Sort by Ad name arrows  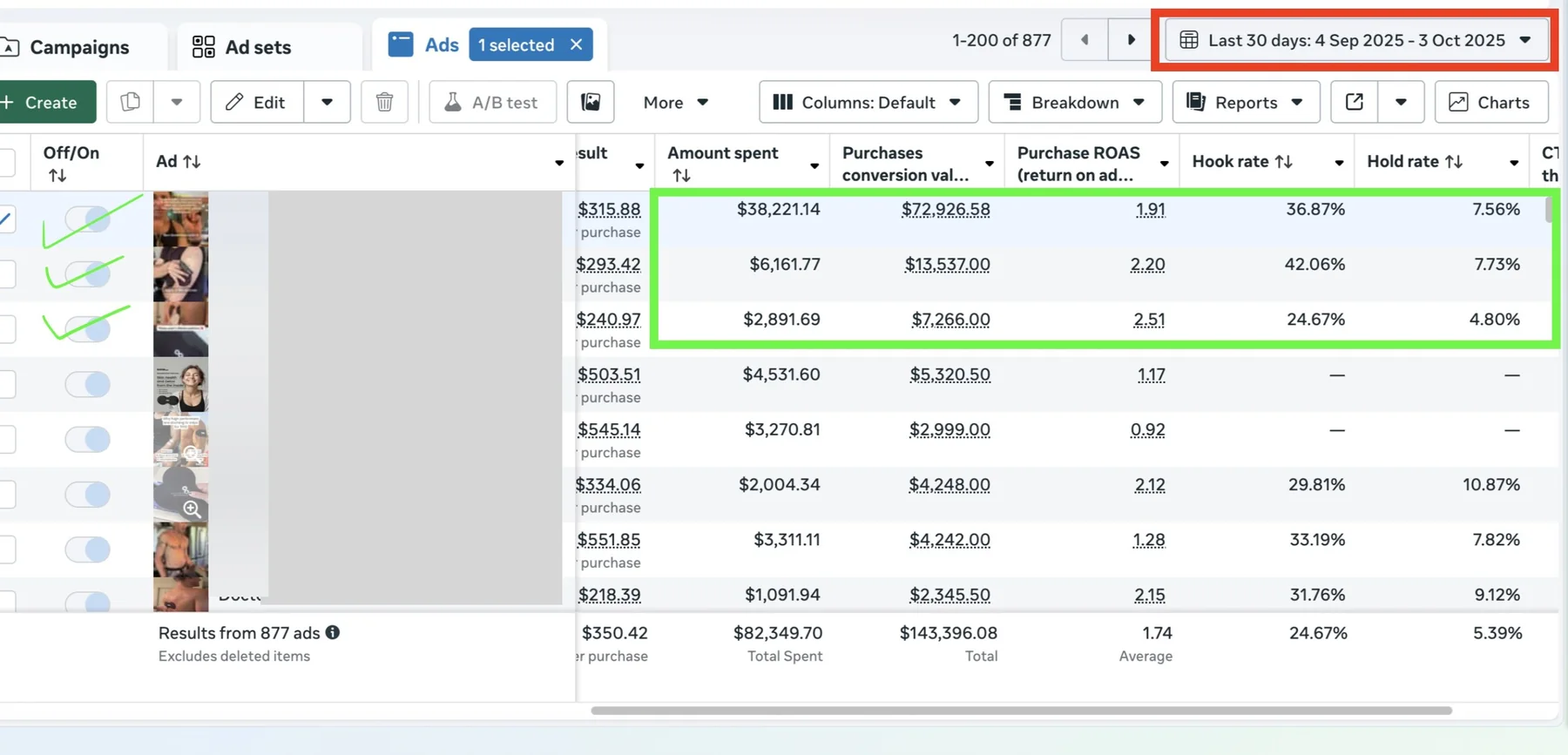click(192, 161)
